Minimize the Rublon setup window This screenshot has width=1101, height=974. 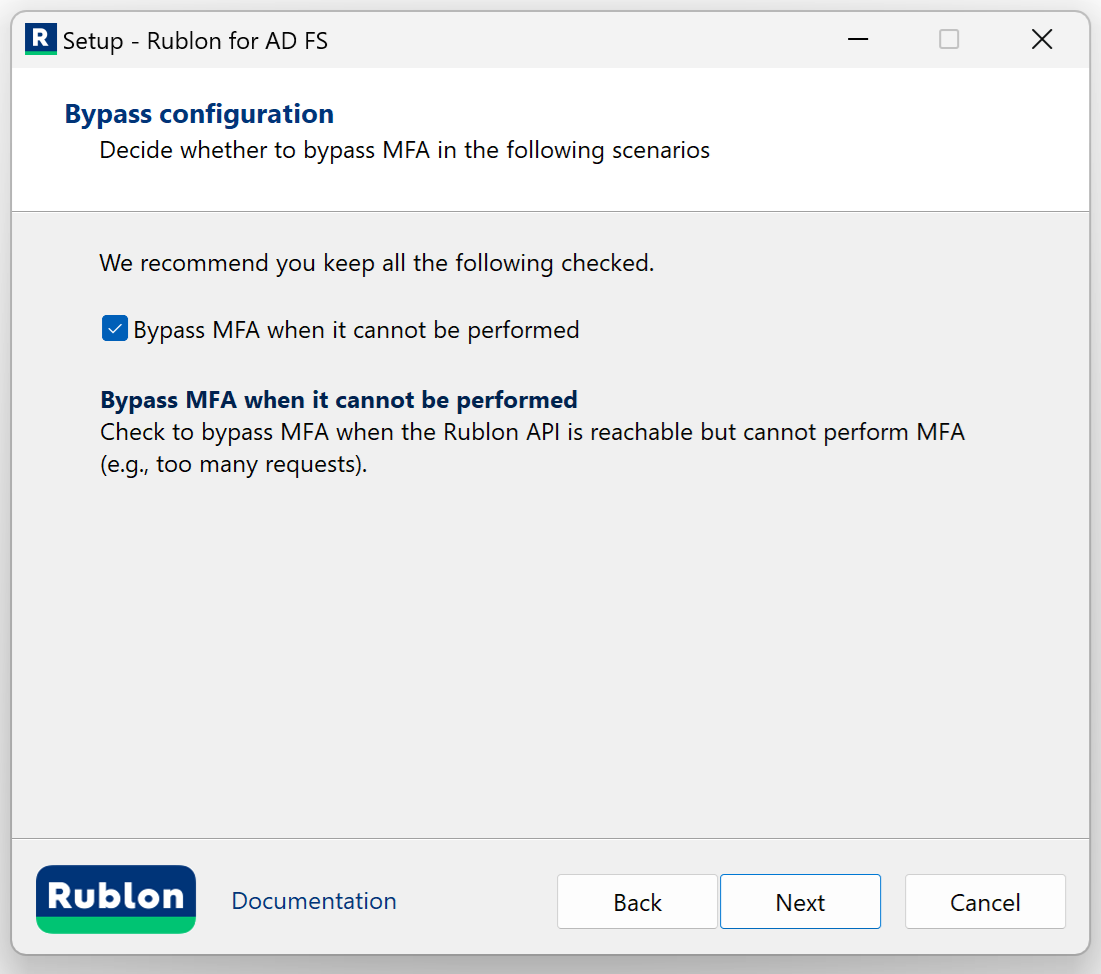pyautogui.click(x=857, y=40)
